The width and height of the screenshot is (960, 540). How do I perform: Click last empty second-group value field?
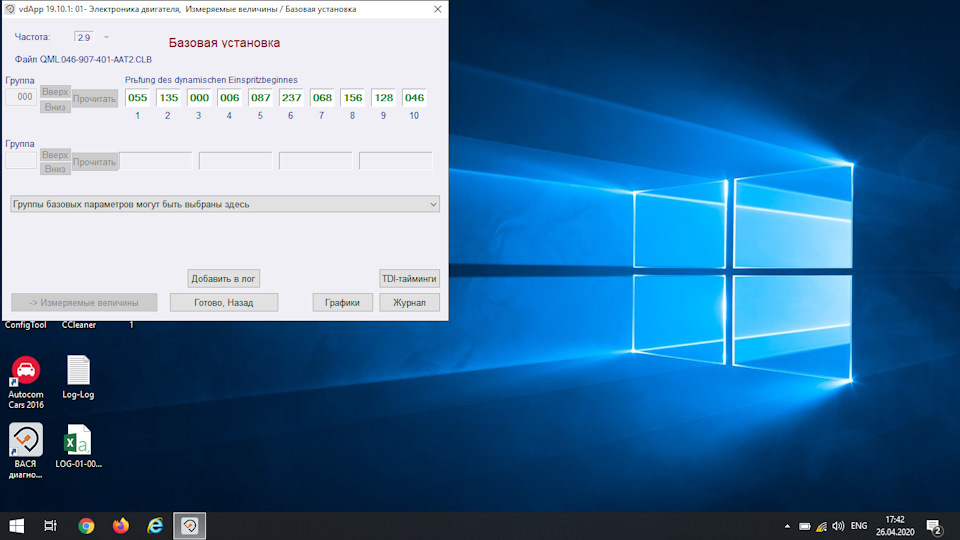pos(396,161)
